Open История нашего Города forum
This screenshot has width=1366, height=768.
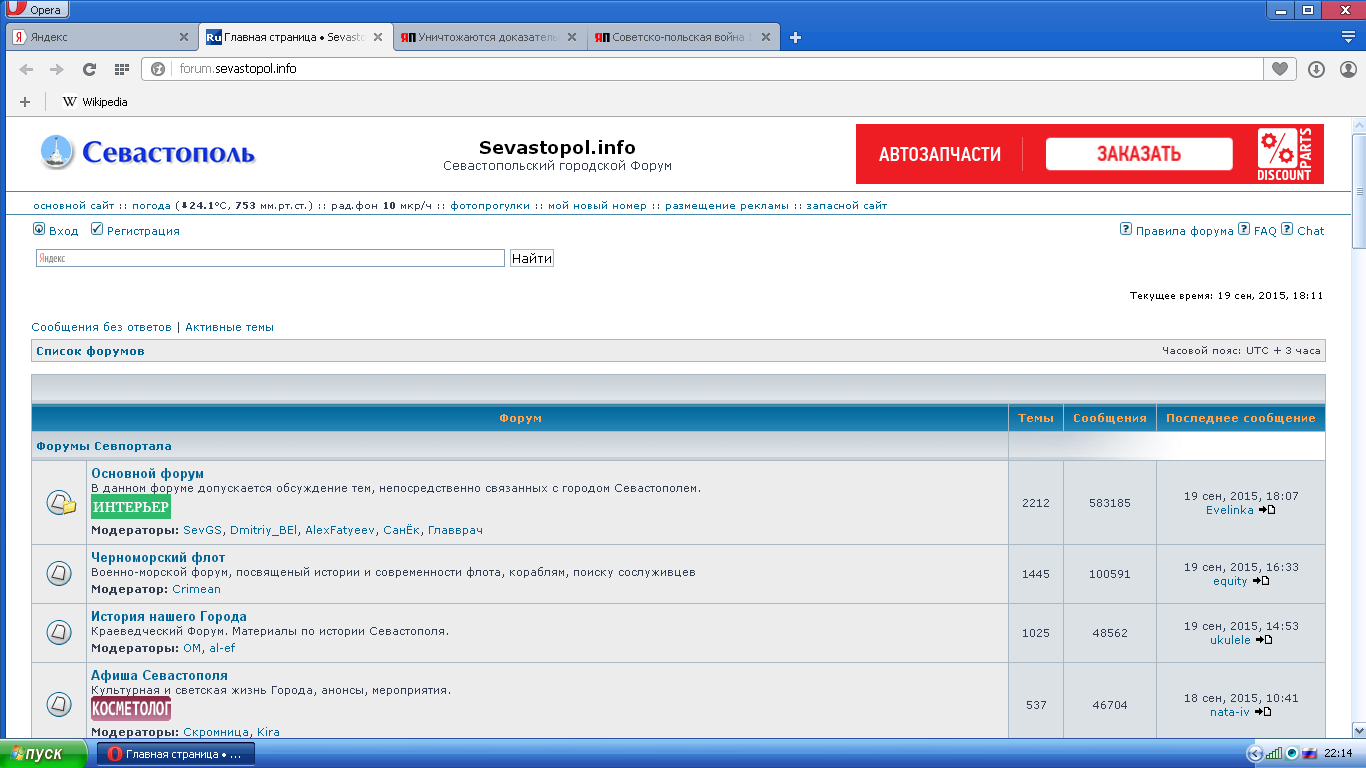coord(169,616)
